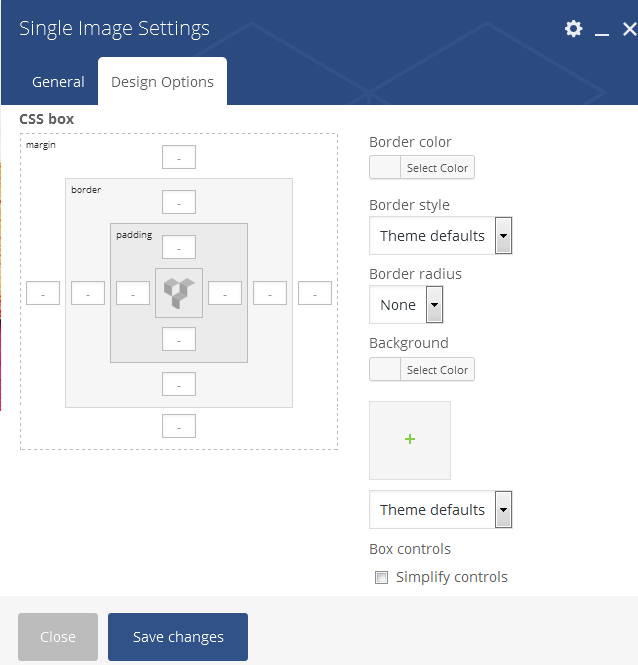Click the Visual Composer logo in the CSS box
638x665 pixels.
click(x=179, y=293)
